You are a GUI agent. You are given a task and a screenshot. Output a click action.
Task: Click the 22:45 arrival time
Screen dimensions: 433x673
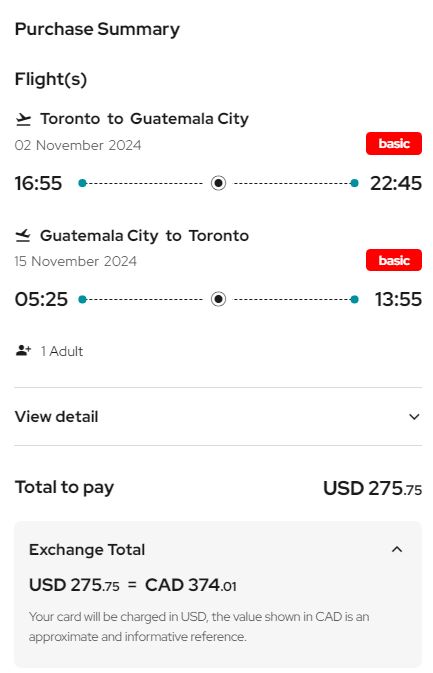(396, 183)
